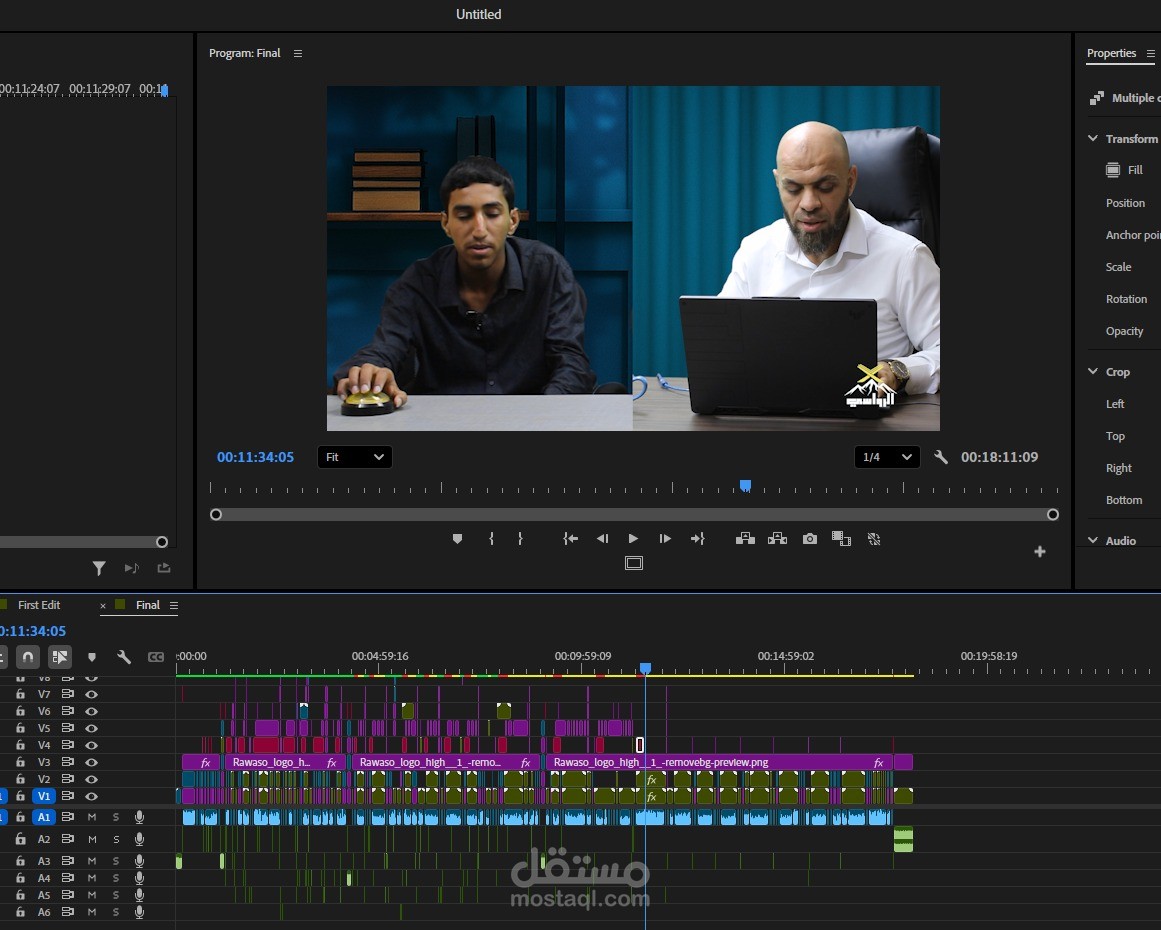Click the Lift button
The width and height of the screenshot is (1161, 930).
tap(745, 539)
